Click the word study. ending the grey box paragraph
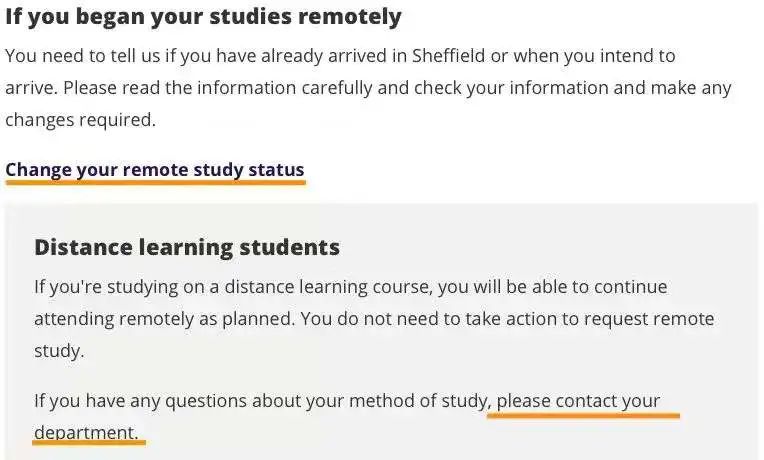 tap(59, 351)
